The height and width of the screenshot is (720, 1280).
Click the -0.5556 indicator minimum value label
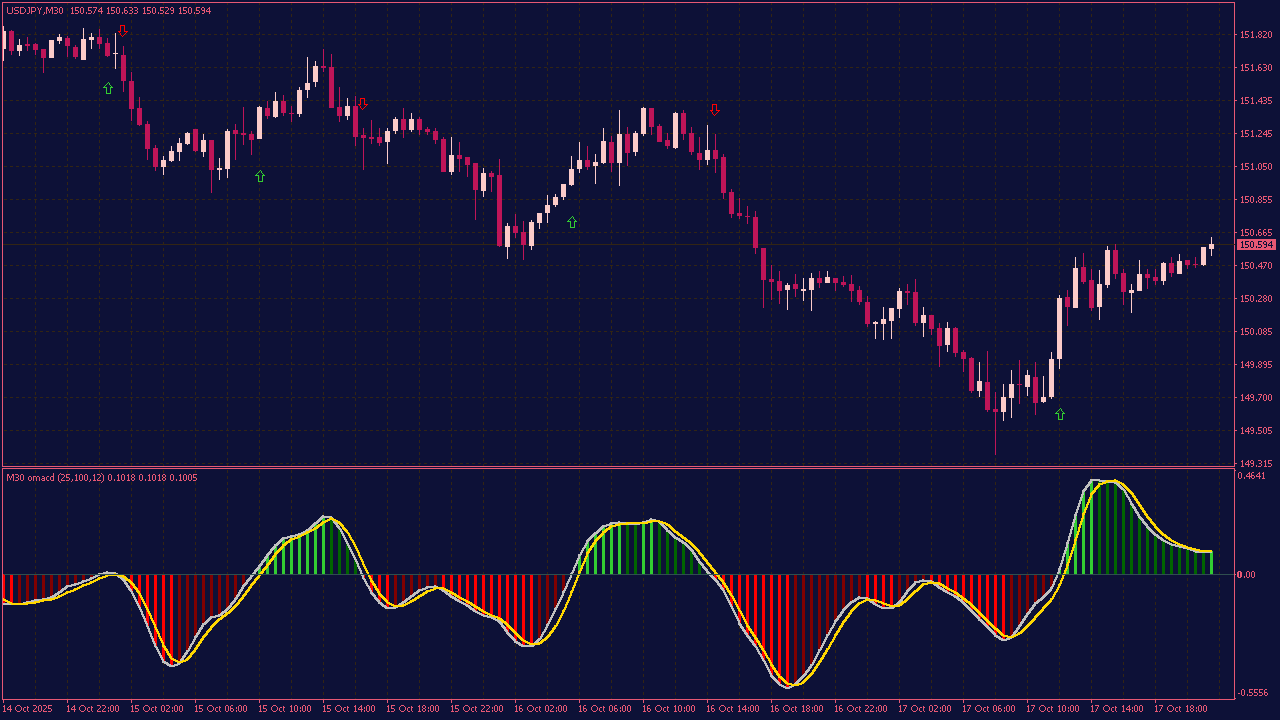click(1253, 690)
